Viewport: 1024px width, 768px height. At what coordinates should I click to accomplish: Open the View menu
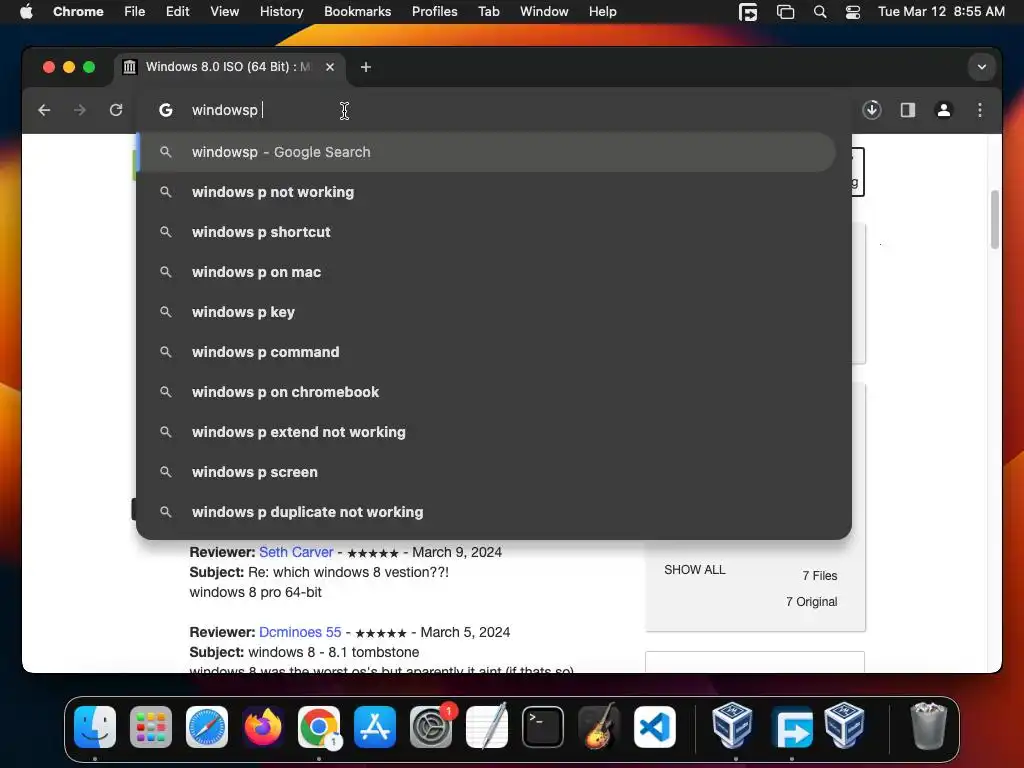(x=225, y=12)
